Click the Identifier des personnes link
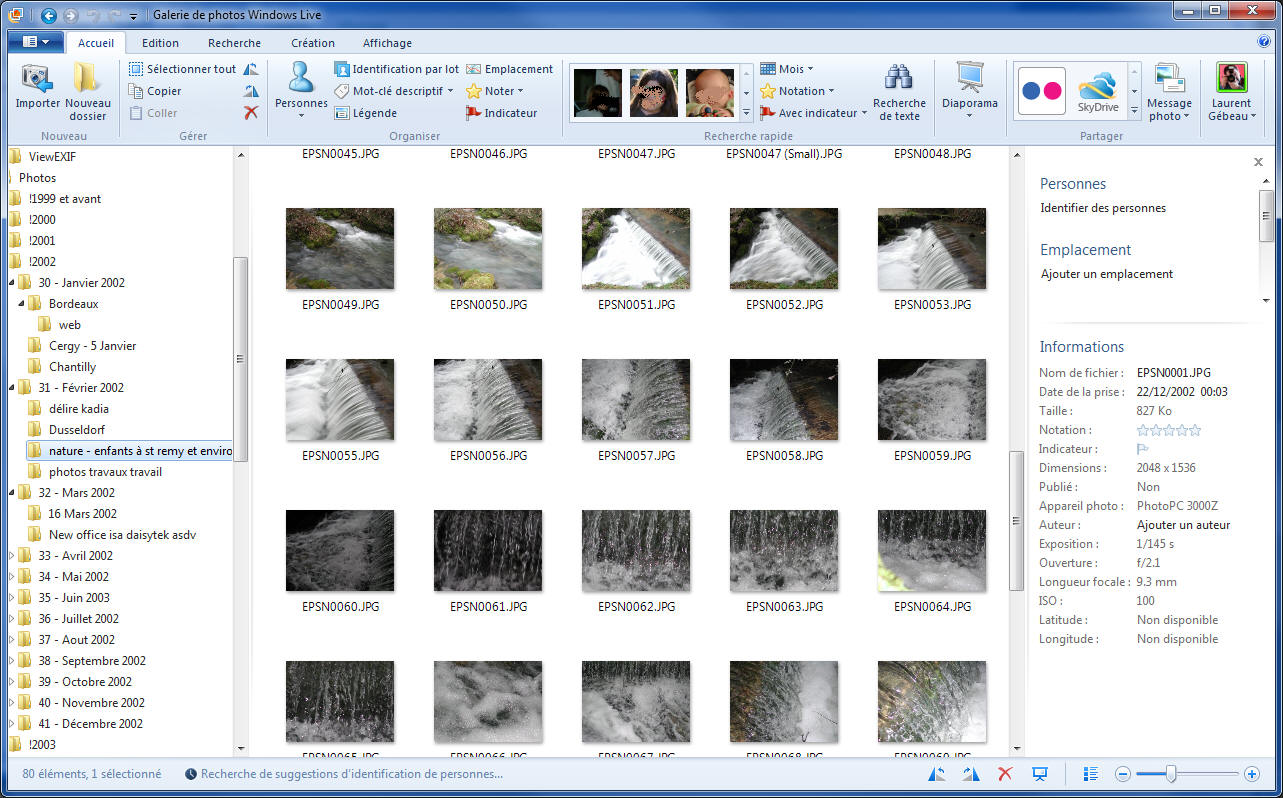Image resolution: width=1283 pixels, height=798 pixels. pyautogui.click(x=1103, y=208)
